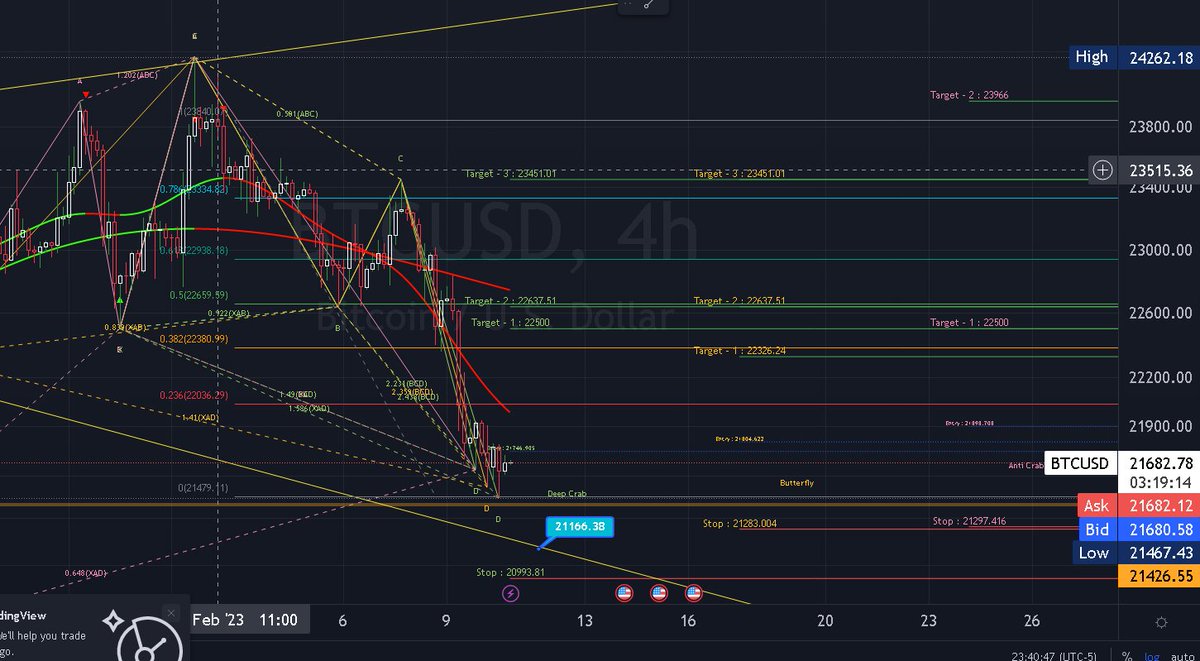Open the purple lightning event icon on timeline
This screenshot has width=1200, height=661.
click(511, 593)
